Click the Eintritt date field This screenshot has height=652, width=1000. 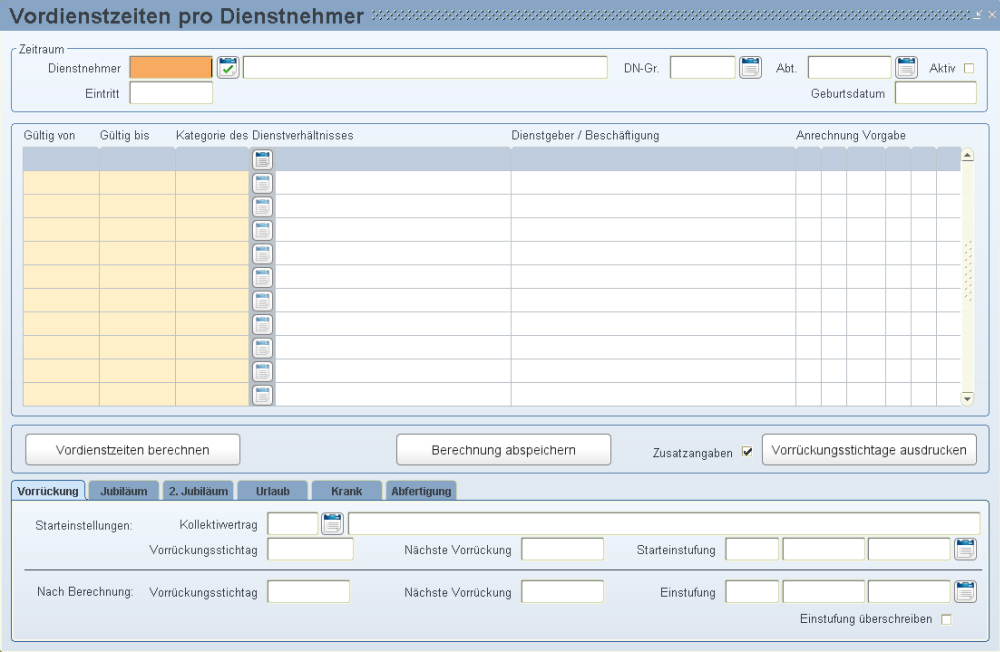171,93
